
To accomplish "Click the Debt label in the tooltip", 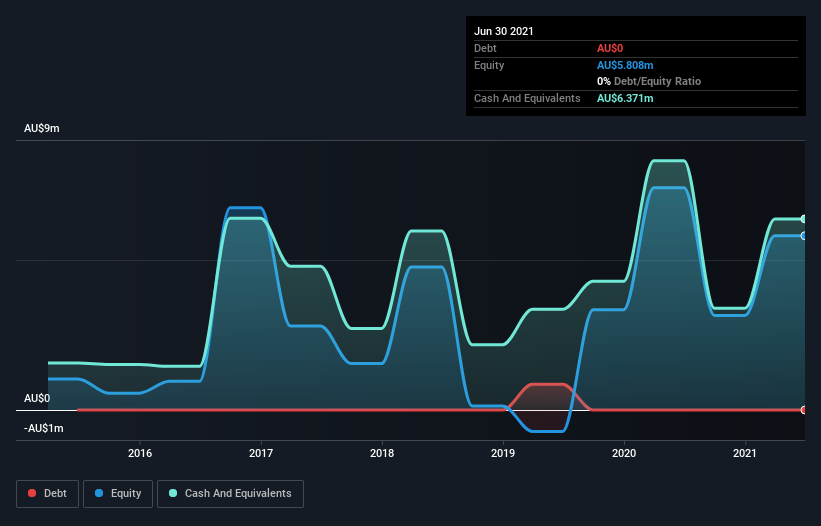I will click(485, 48).
